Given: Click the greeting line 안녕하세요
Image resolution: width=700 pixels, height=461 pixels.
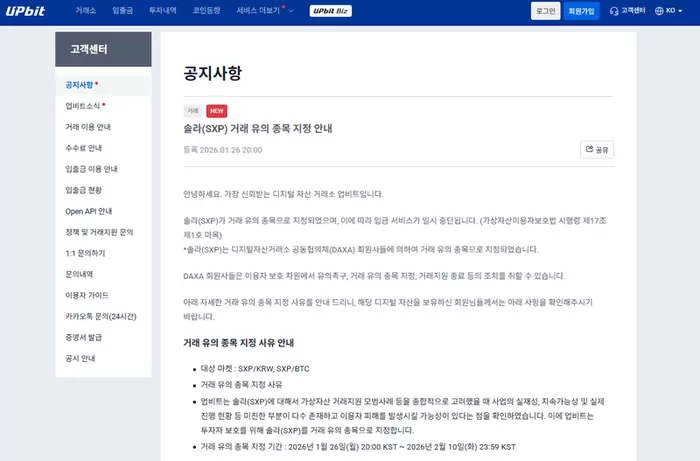Looking at the screenshot, I should [283, 194].
